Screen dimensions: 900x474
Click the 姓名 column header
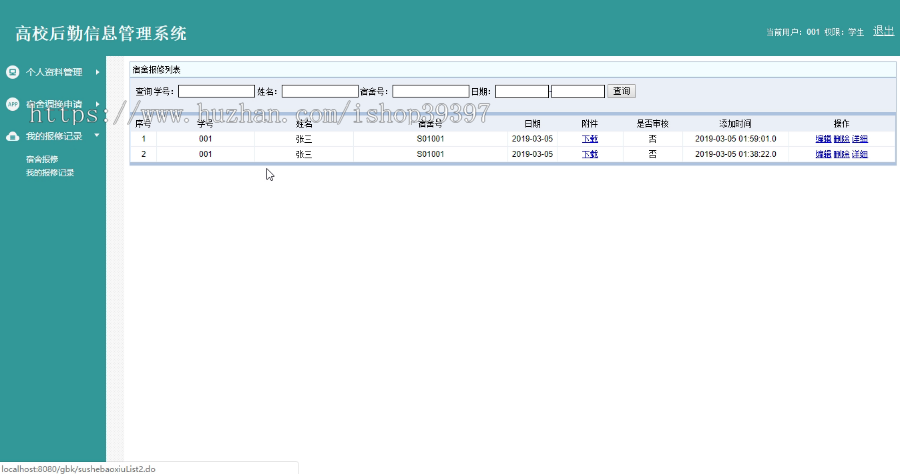[304, 123]
